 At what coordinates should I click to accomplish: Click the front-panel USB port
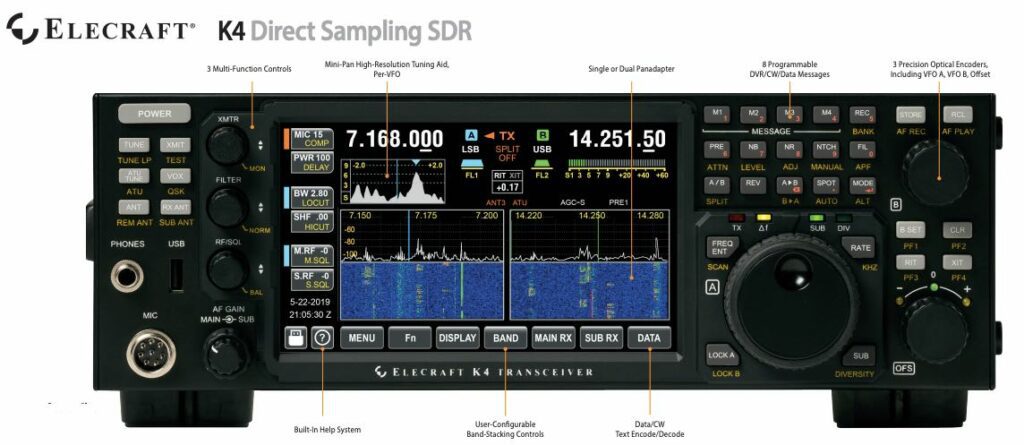coord(176,275)
